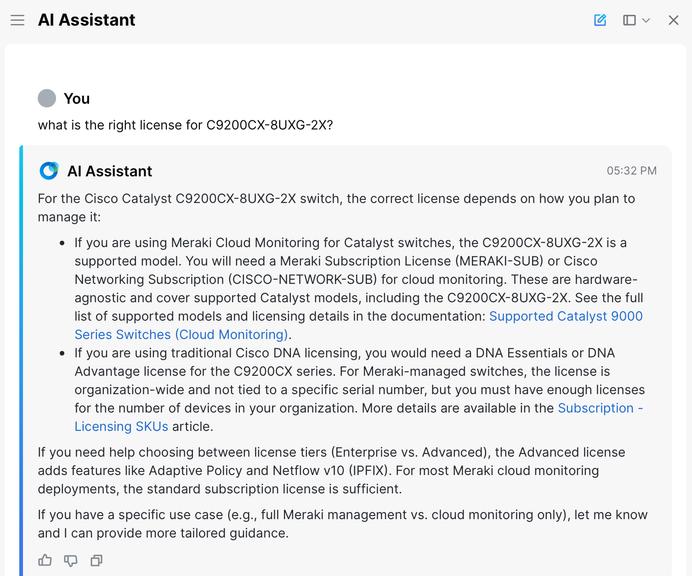
Task: Copy the assistant response
Action: pos(96,560)
